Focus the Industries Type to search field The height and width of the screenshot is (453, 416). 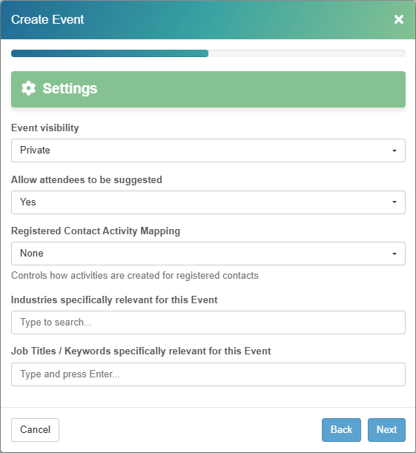[208, 322]
